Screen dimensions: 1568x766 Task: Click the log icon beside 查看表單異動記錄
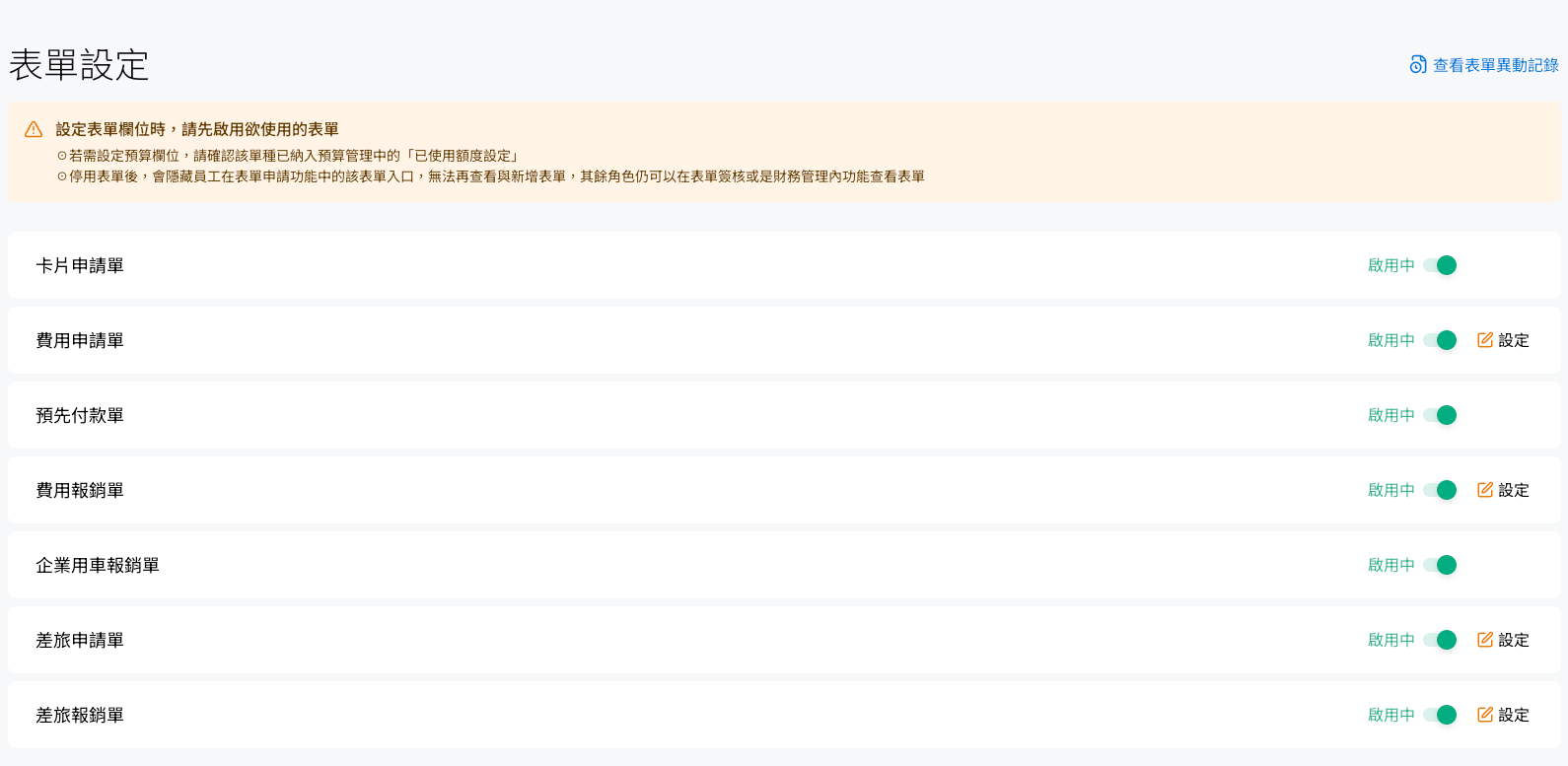[x=1418, y=65]
